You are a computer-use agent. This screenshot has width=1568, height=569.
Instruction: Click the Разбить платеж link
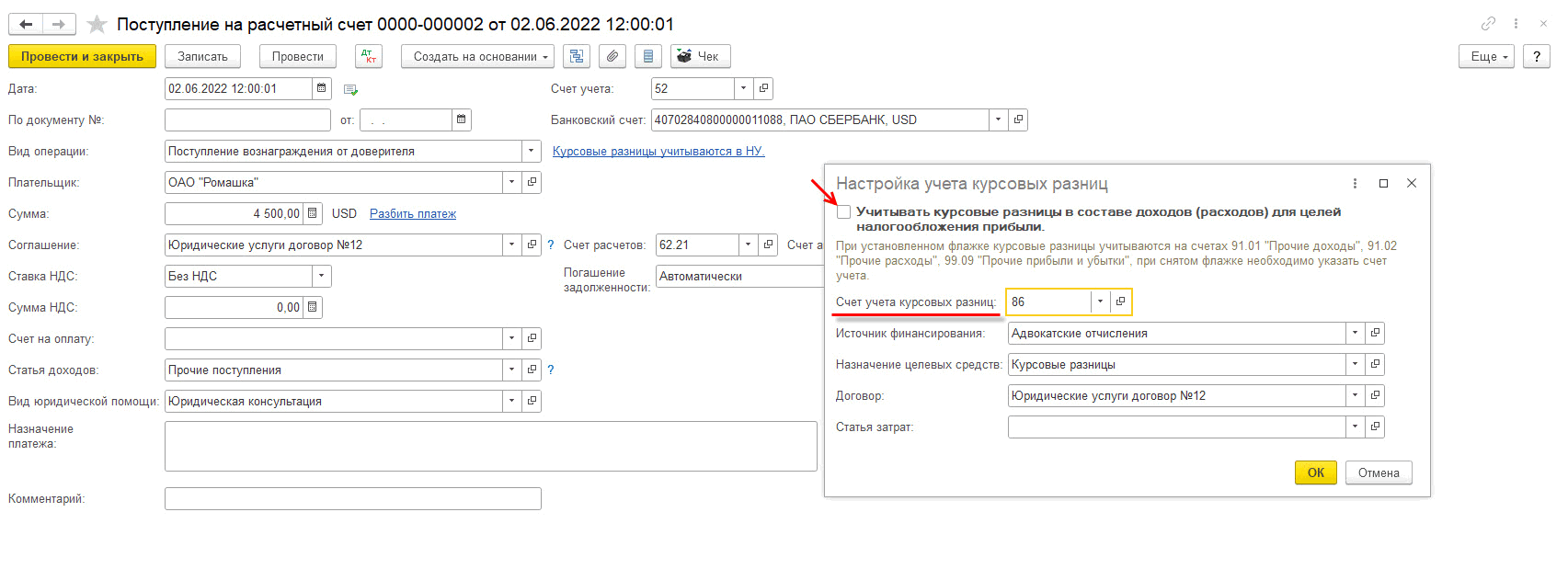[412, 214]
